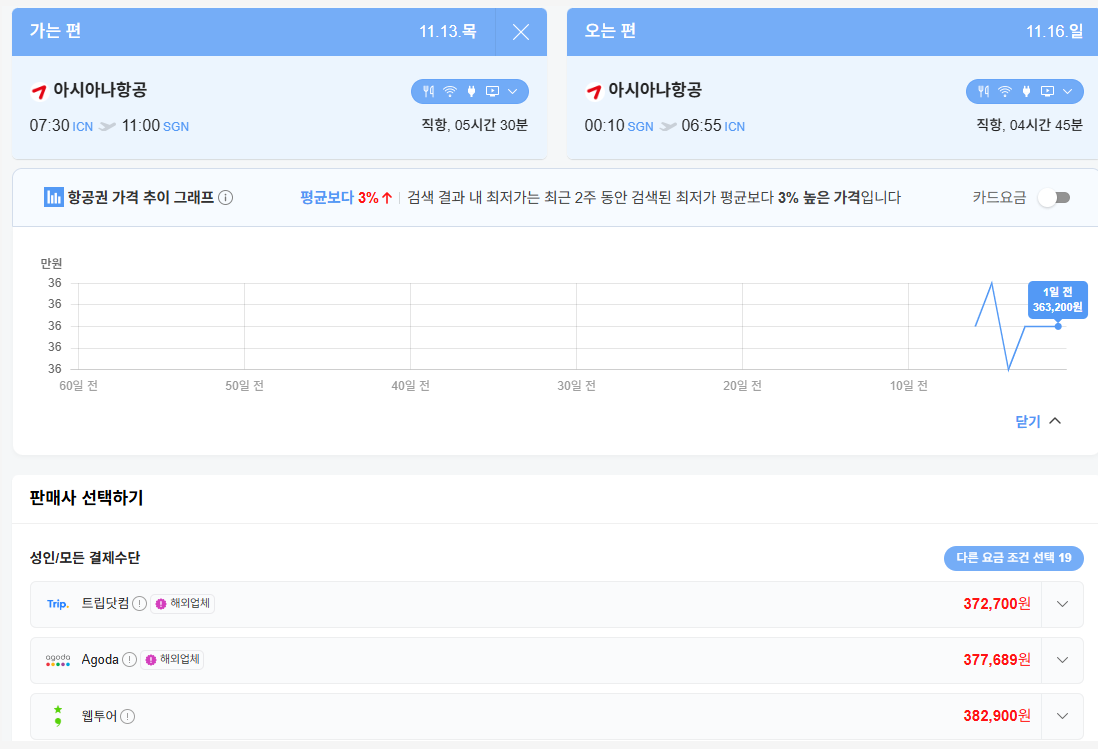Expand the Agoda fare details chevron
This screenshot has height=749, width=1098.
coord(1062,660)
